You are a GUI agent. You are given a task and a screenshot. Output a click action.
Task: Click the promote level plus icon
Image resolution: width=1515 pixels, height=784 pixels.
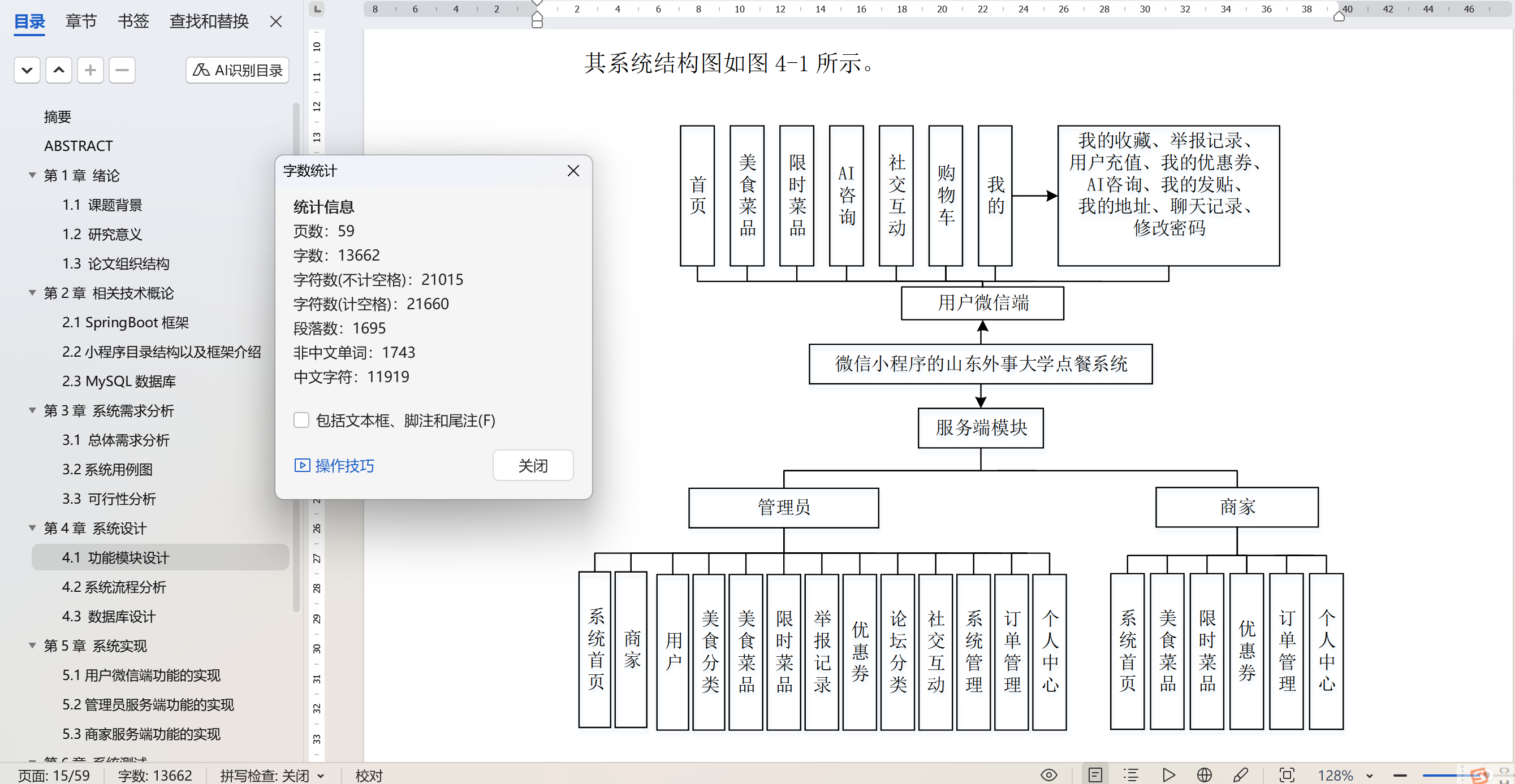[x=90, y=71]
